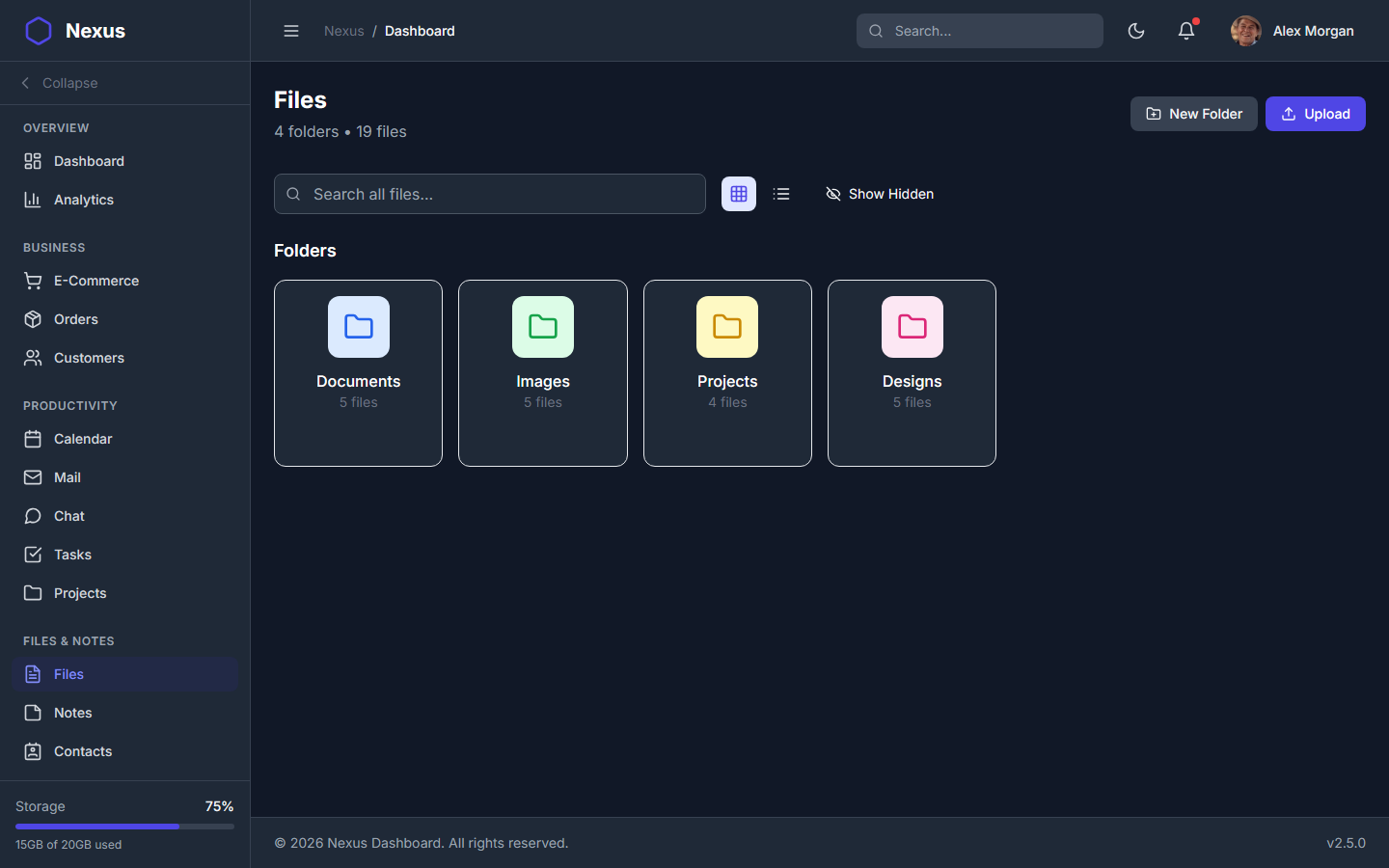The height and width of the screenshot is (868, 1389).
Task: Click the Notes icon in sidebar
Action: [33, 713]
